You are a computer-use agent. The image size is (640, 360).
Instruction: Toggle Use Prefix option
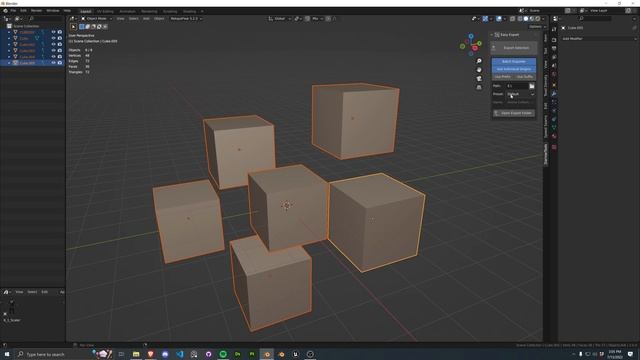click(x=502, y=77)
